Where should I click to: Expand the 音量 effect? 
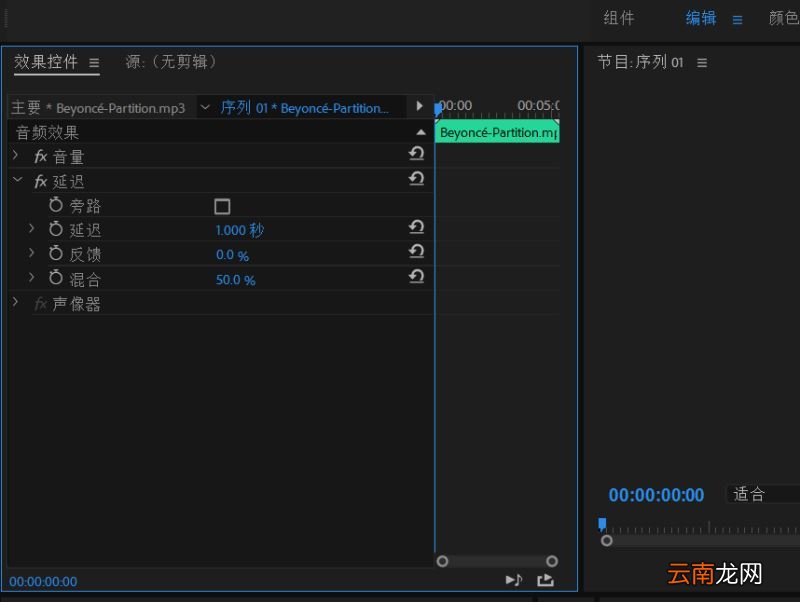click(x=15, y=155)
